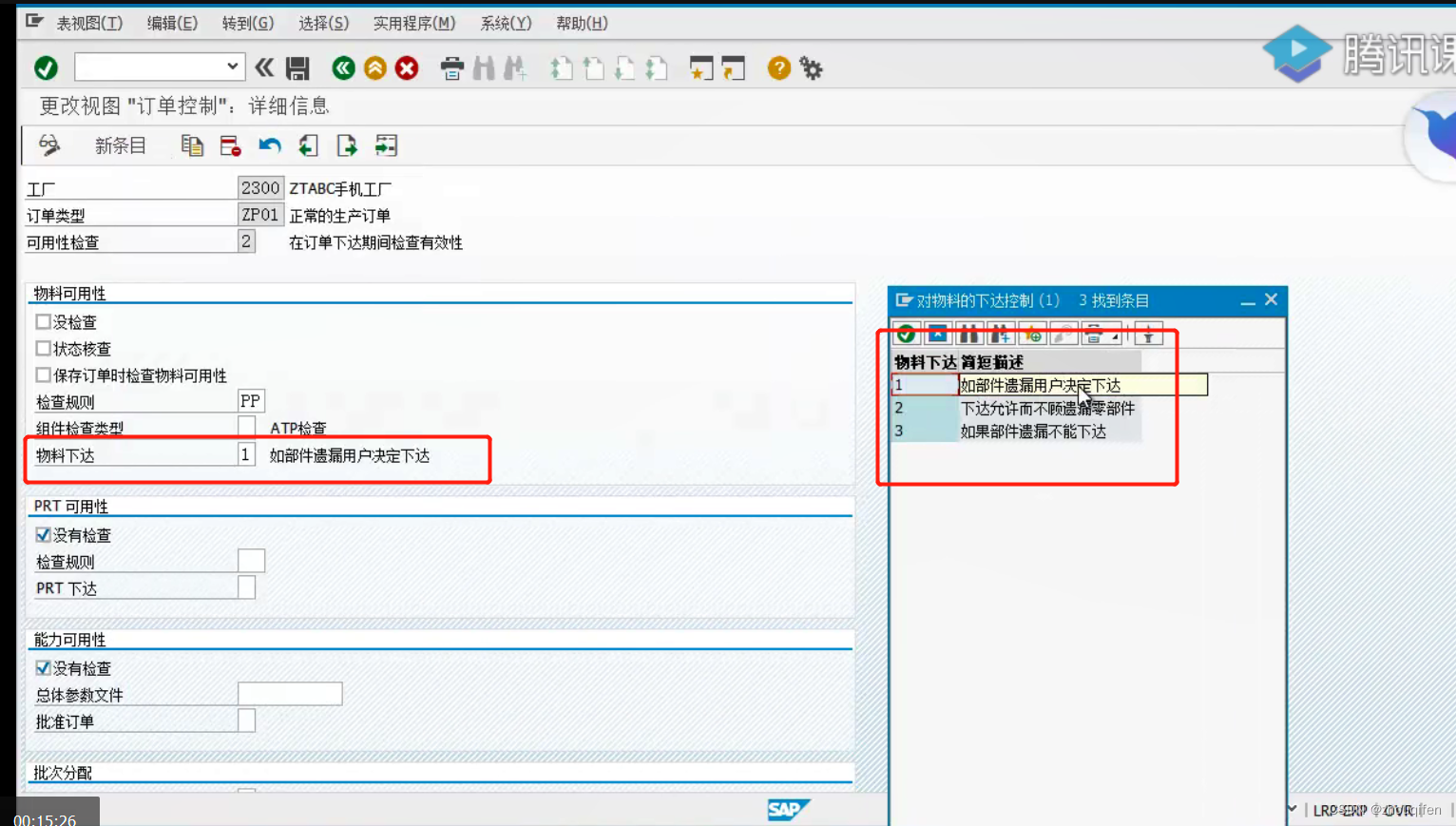Open the 表视图(T) menu
Viewport: 1456px width, 826px height.
tap(89, 23)
